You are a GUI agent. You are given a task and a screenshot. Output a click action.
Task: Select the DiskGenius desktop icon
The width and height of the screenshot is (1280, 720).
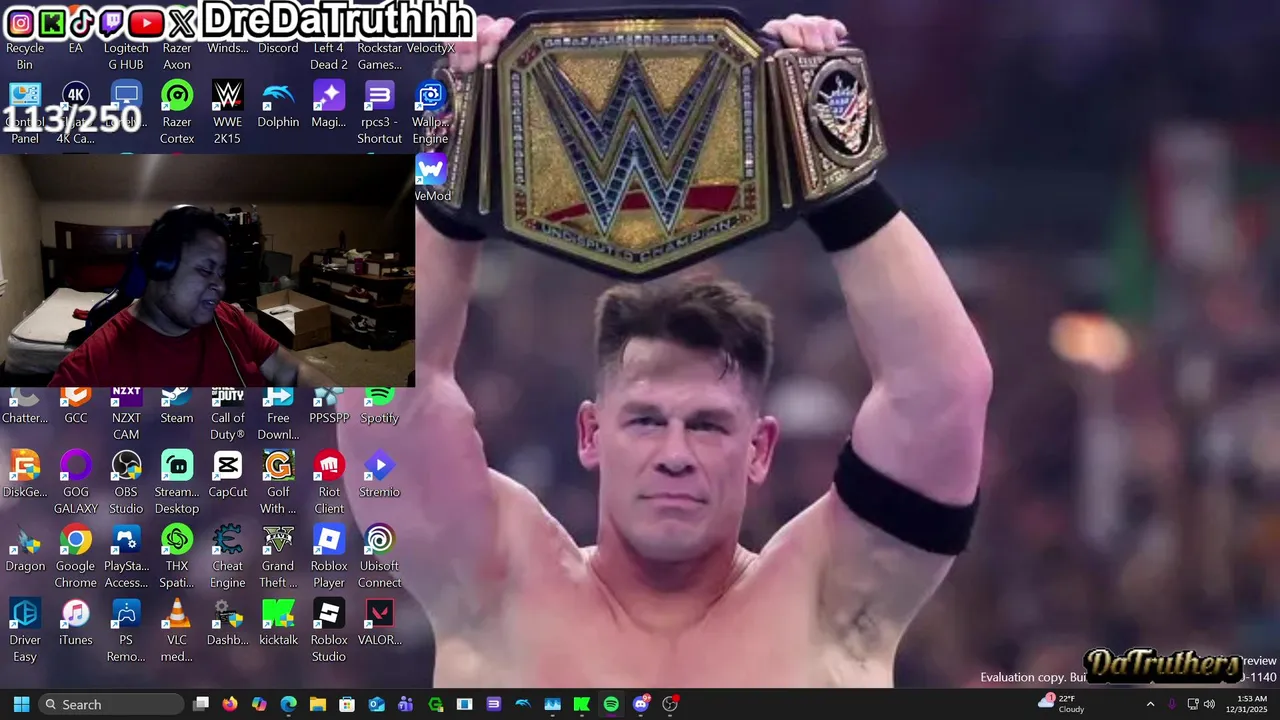(x=25, y=466)
